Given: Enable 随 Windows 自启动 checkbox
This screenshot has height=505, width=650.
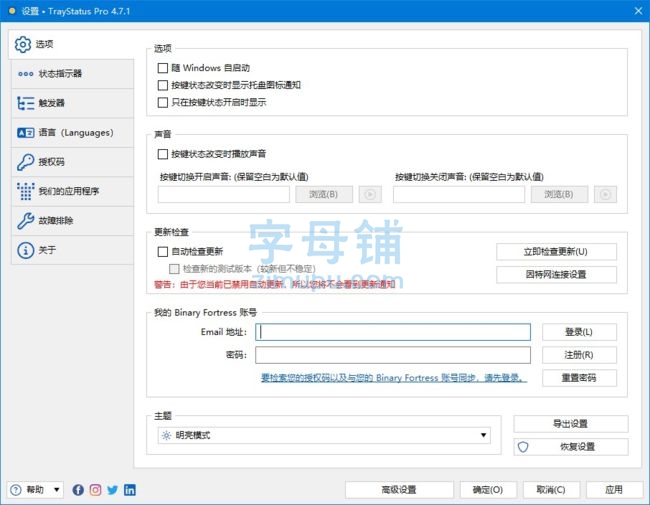Looking at the screenshot, I should point(163,68).
